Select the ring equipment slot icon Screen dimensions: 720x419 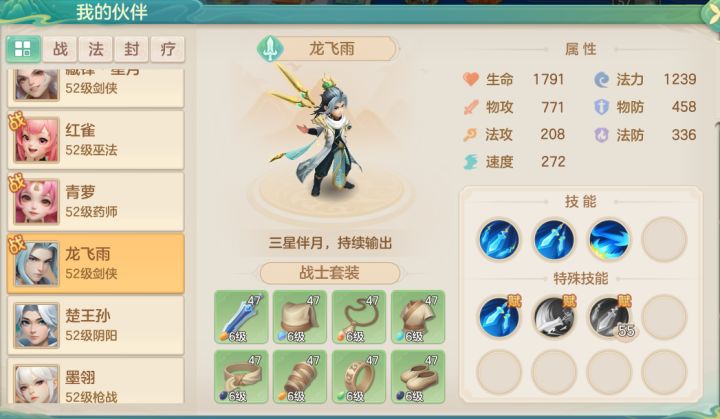pyautogui.click(x=359, y=376)
